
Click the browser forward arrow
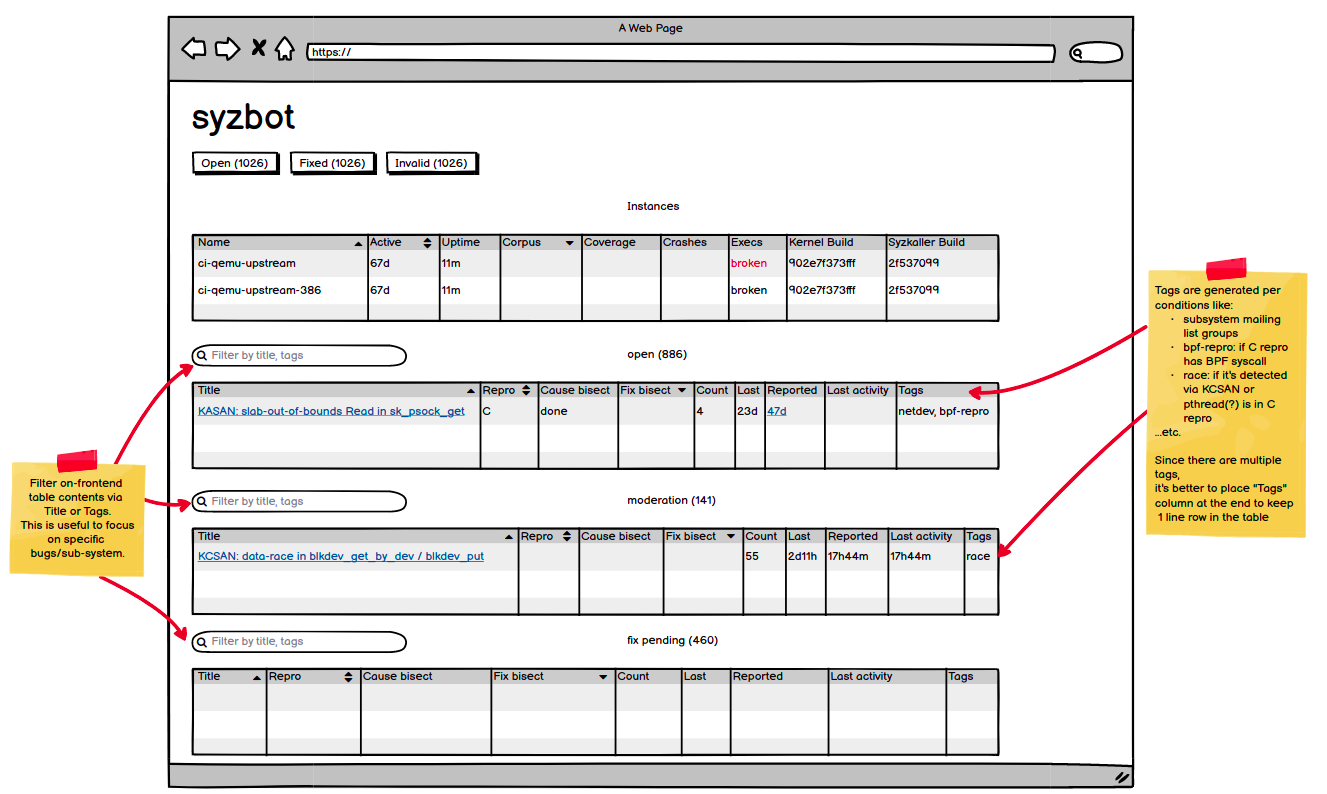coord(228,48)
